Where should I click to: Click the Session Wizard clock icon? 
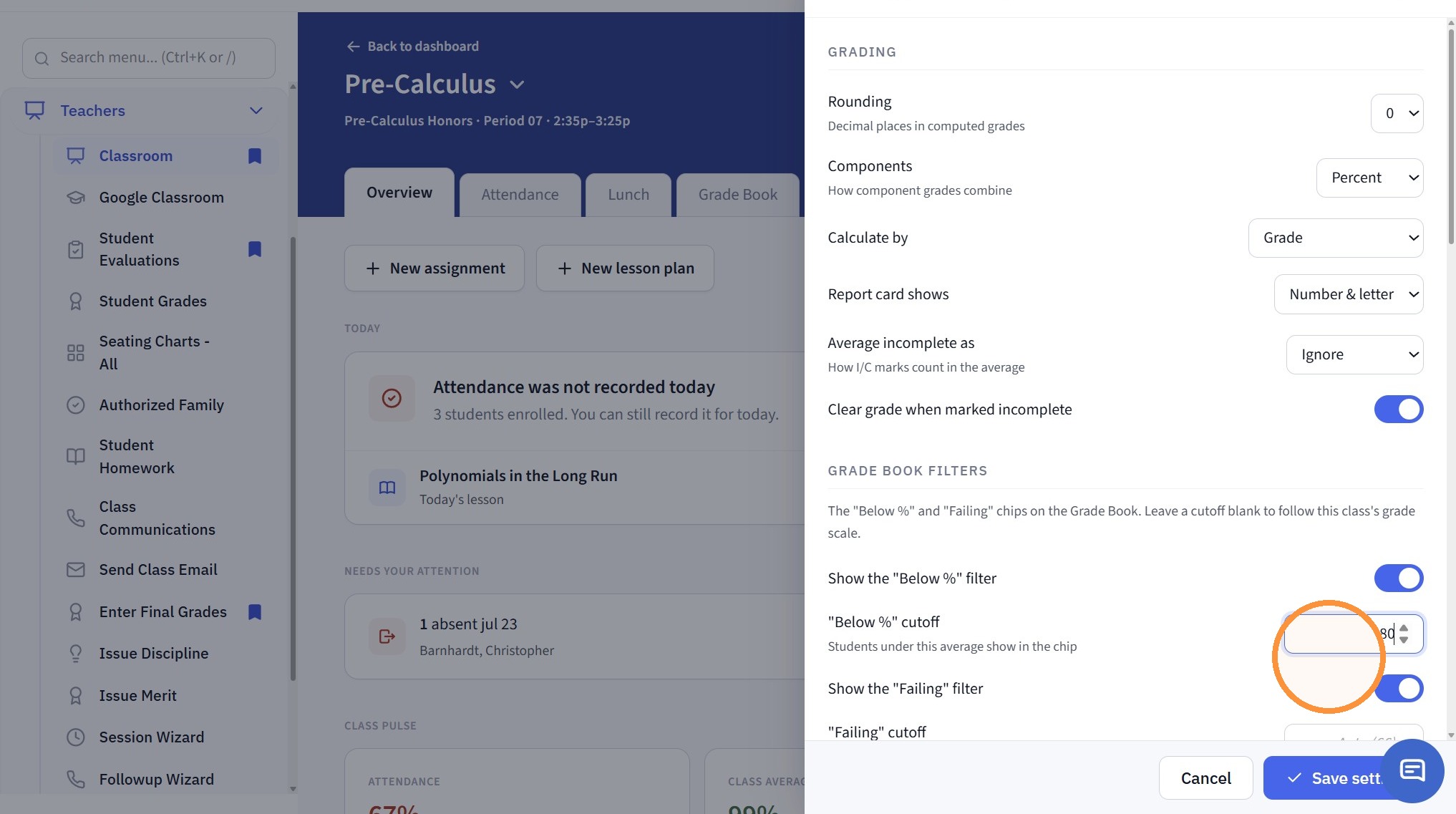pos(76,737)
